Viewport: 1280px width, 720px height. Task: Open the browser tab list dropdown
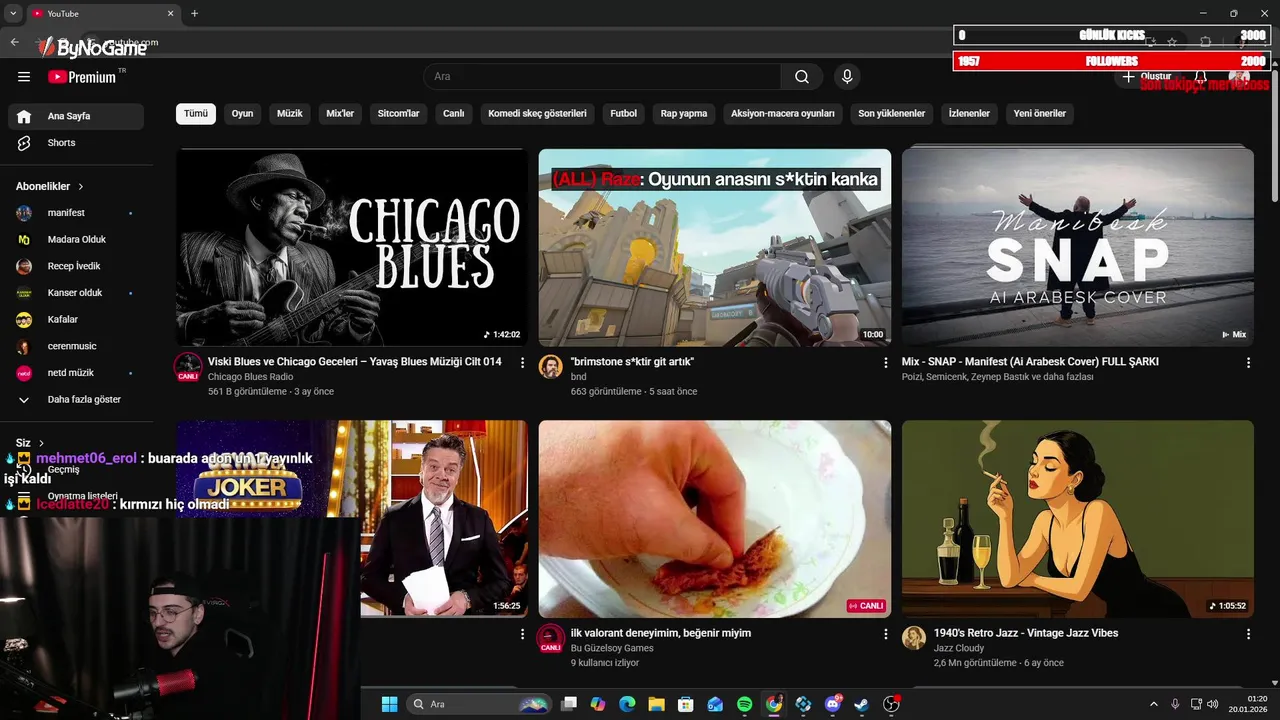click(x=13, y=13)
